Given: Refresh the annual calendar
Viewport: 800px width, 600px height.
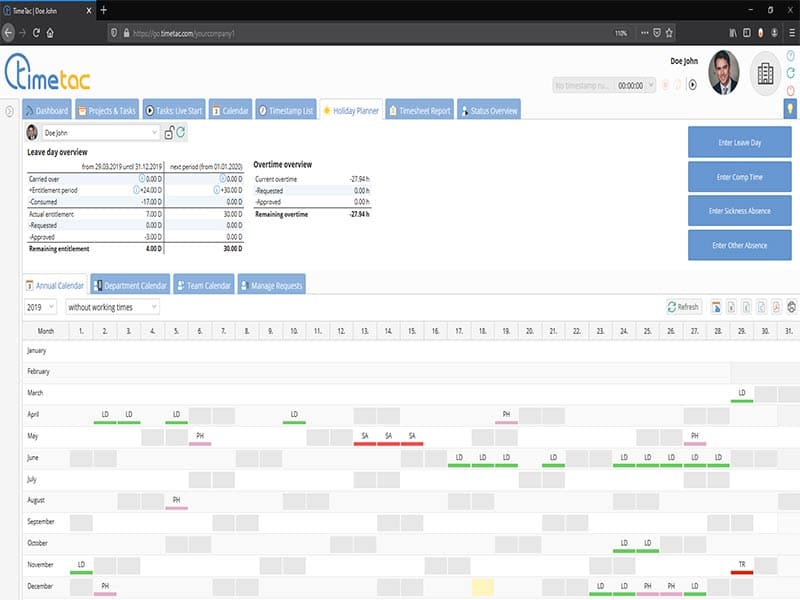Looking at the screenshot, I should [683, 307].
